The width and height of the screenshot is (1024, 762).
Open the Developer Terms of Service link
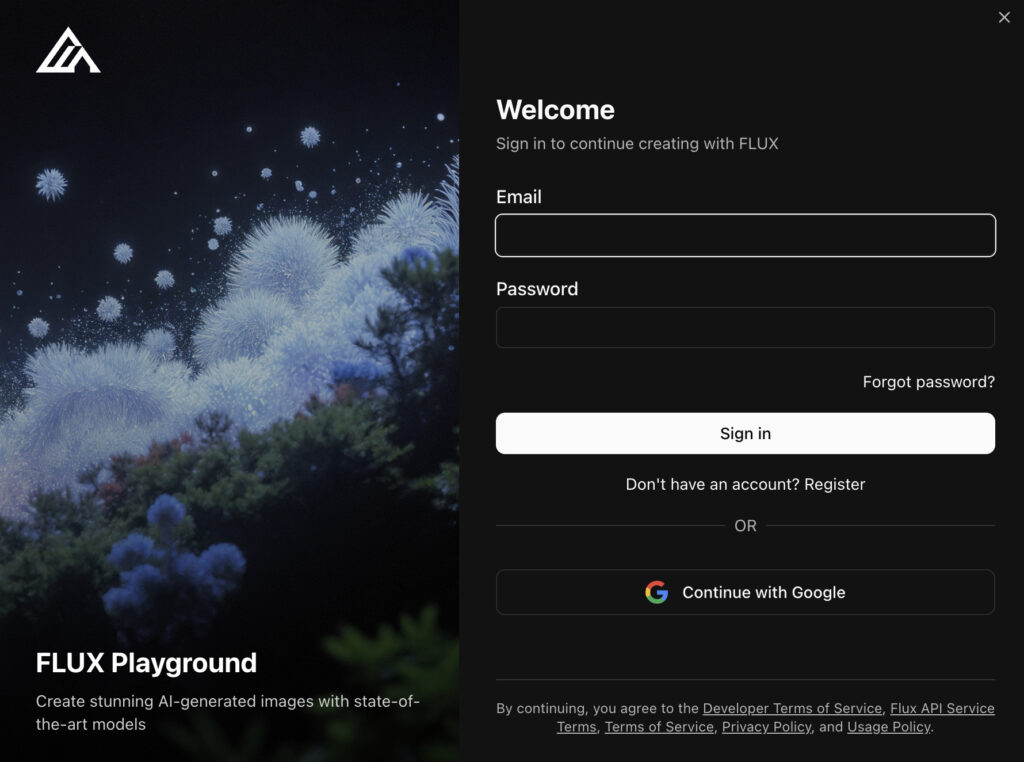(792, 708)
